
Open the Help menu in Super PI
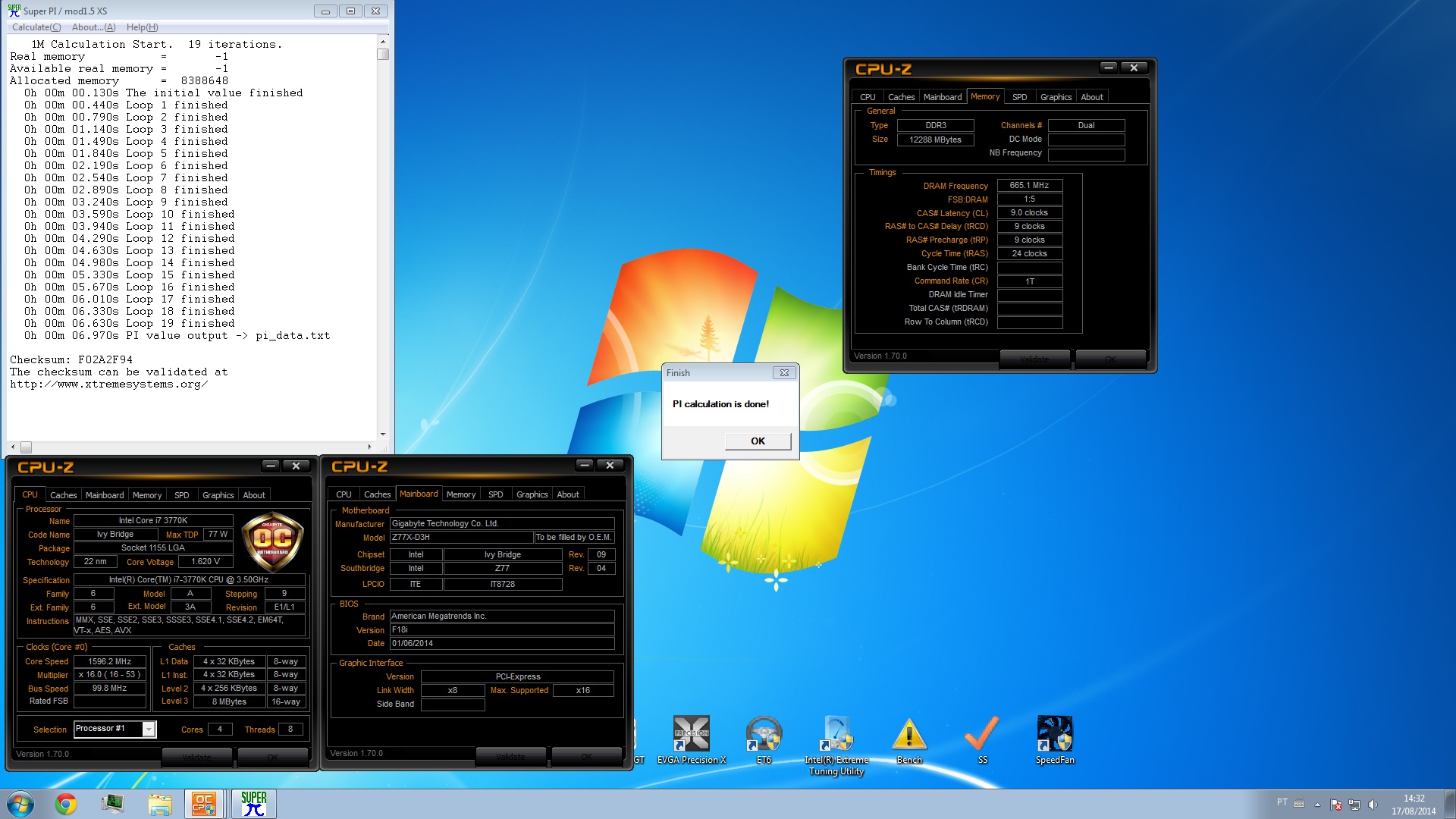pyautogui.click(x=142, y=27)
